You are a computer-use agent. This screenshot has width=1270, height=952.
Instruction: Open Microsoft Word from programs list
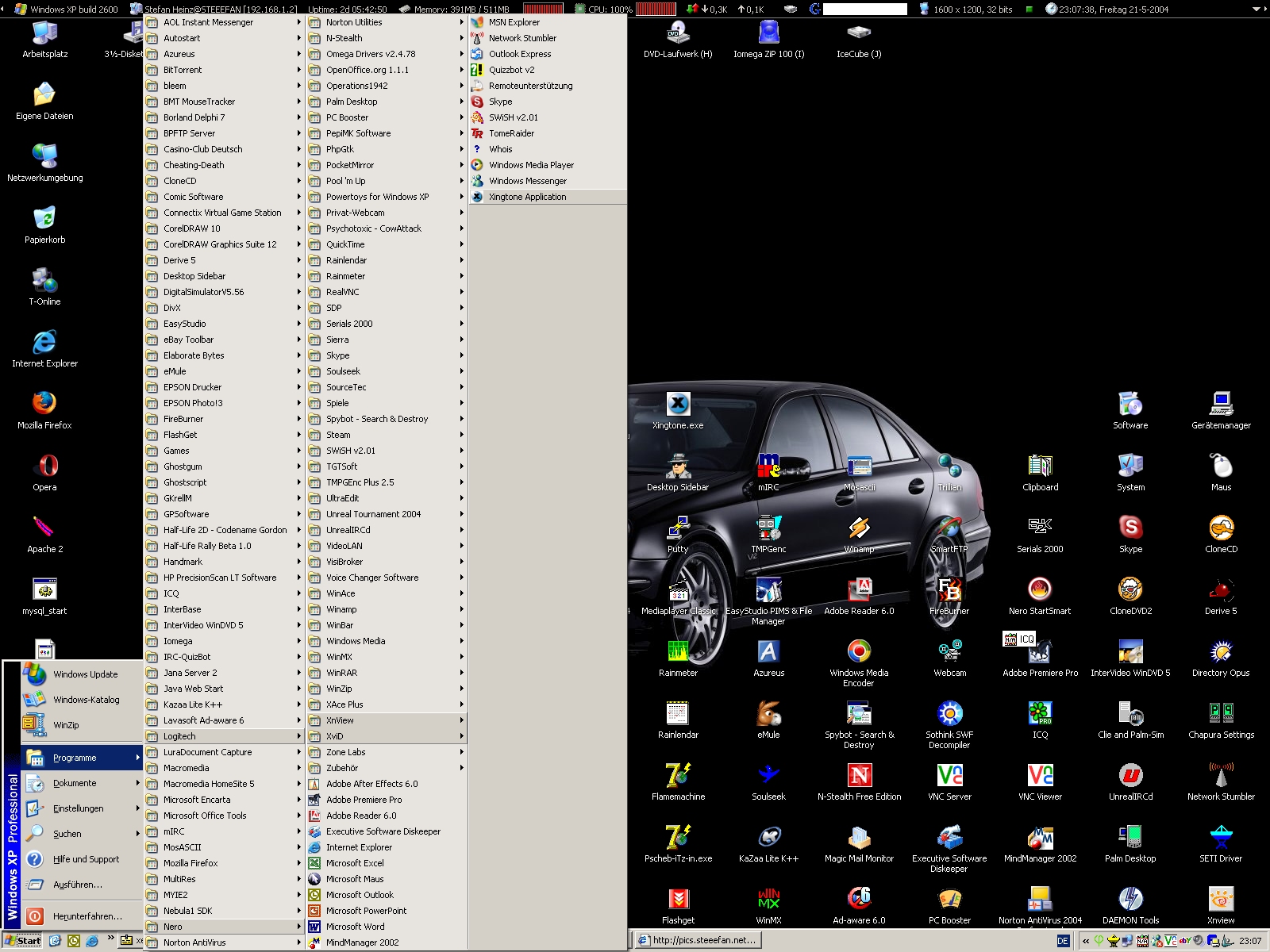[x=387, y=927]
